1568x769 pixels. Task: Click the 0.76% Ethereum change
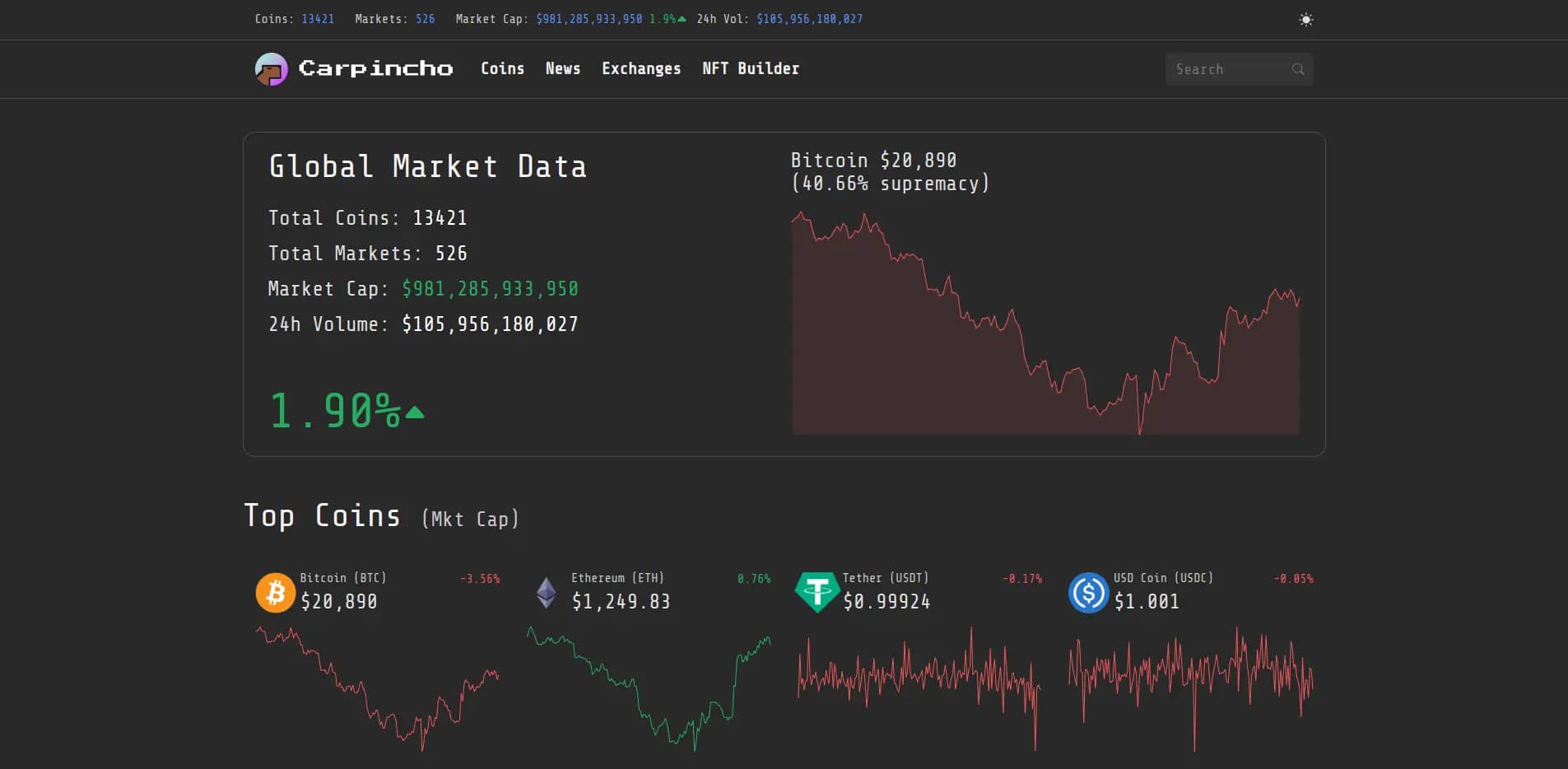click(754, 579)
